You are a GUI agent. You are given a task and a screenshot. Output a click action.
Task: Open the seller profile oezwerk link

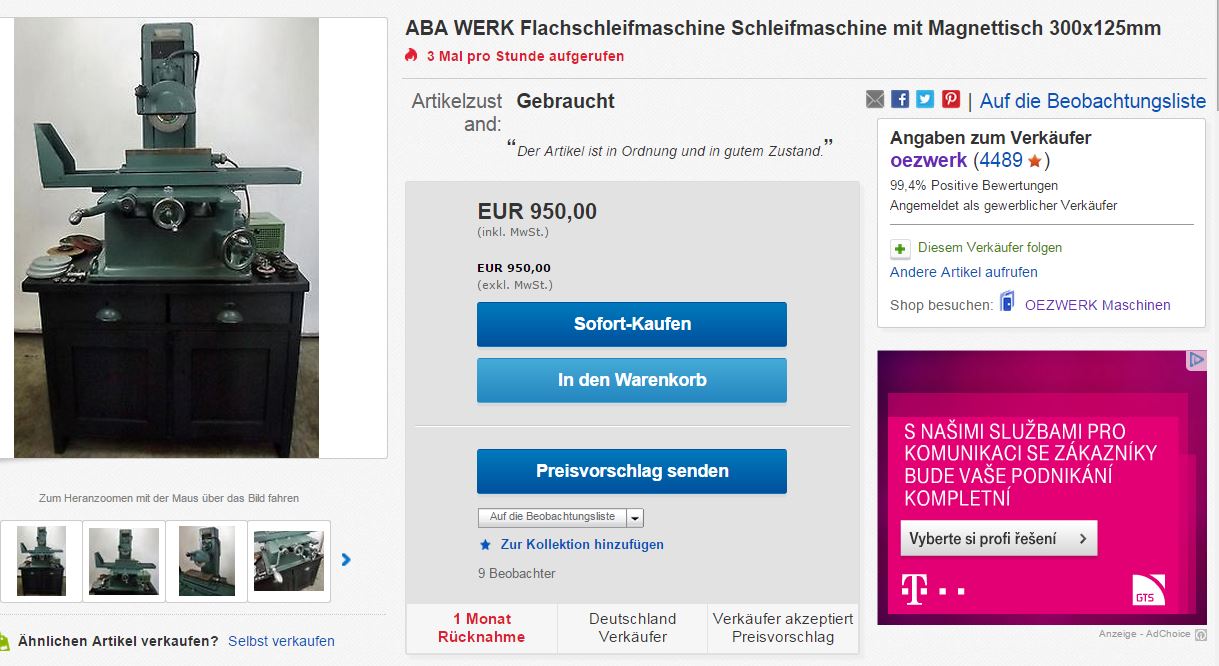coord(928,160)
